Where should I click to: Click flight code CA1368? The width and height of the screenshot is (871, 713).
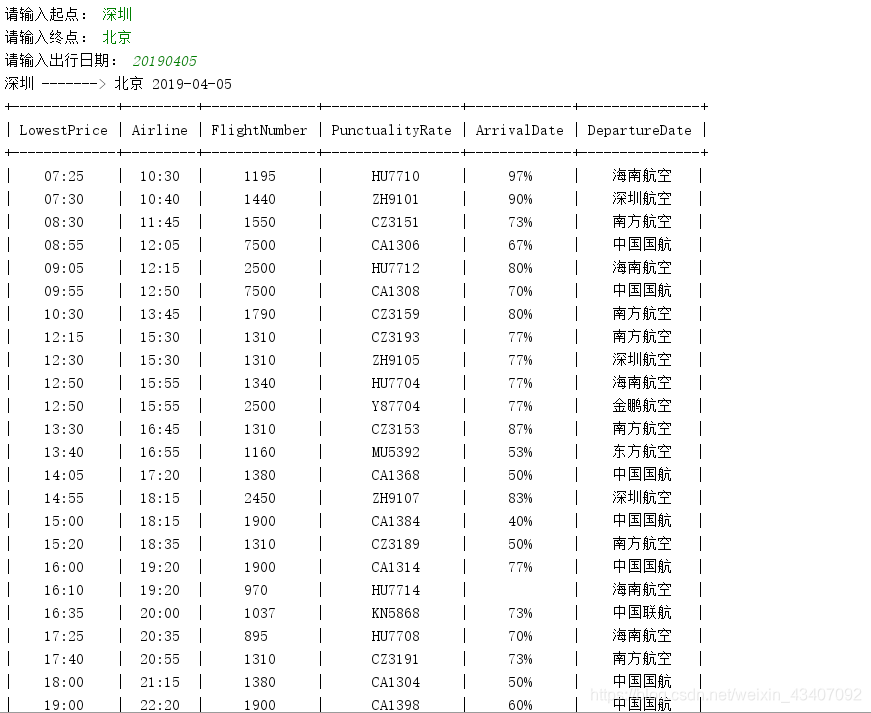tap(396, 475)
